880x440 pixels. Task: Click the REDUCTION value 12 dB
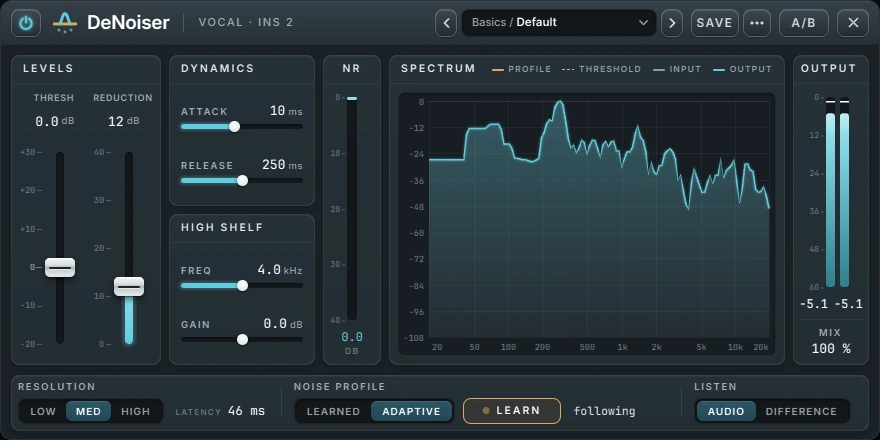pyautogui.click(x=123, y=121)
